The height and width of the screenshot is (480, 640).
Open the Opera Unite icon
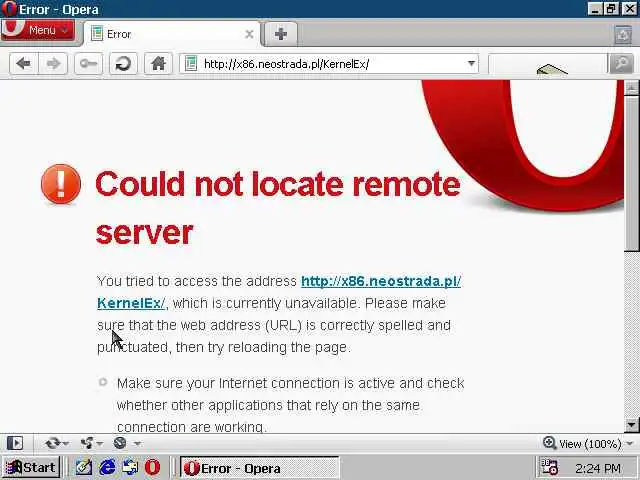coord(87,443)
